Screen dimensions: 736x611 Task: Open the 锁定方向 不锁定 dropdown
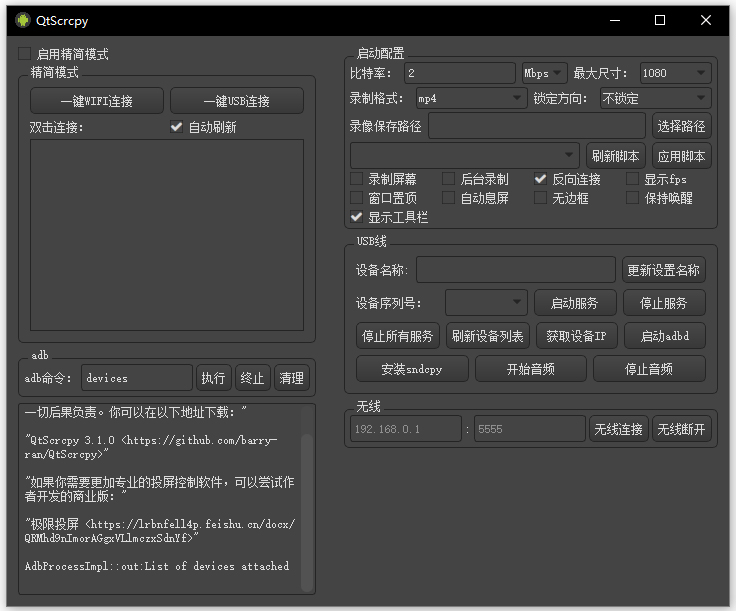click(x=656, y=99)
